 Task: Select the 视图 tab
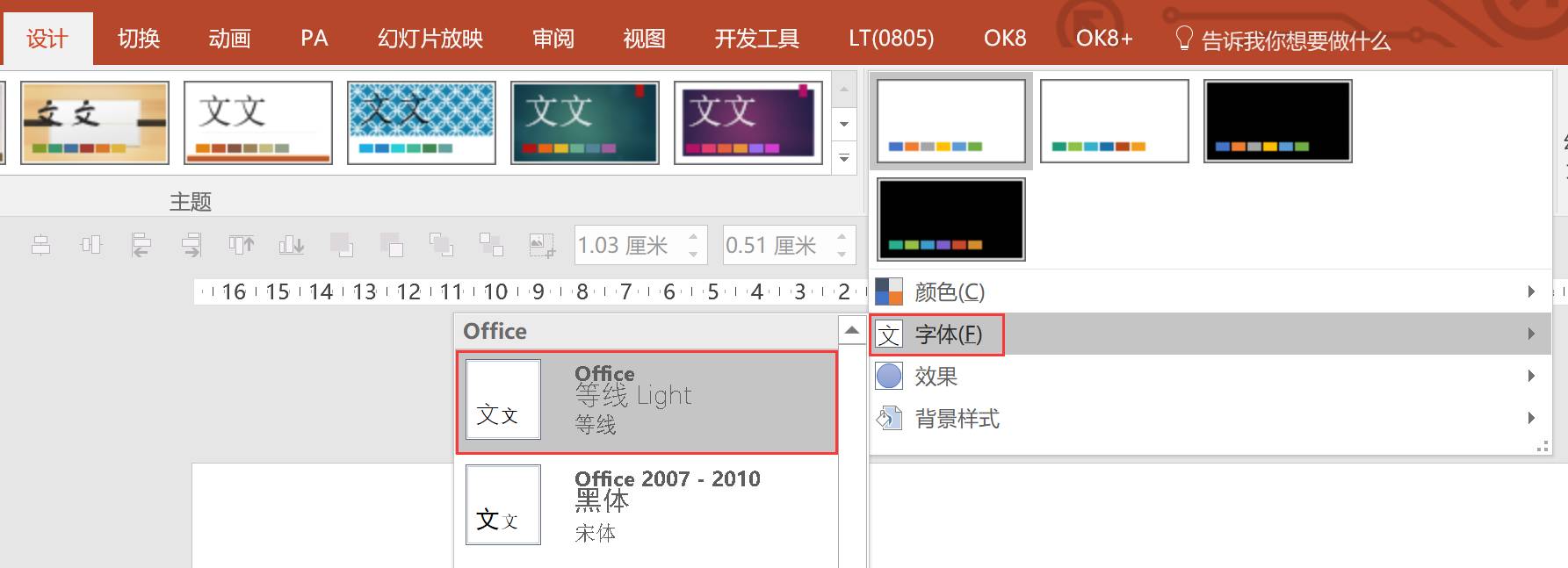click(645, 39)
